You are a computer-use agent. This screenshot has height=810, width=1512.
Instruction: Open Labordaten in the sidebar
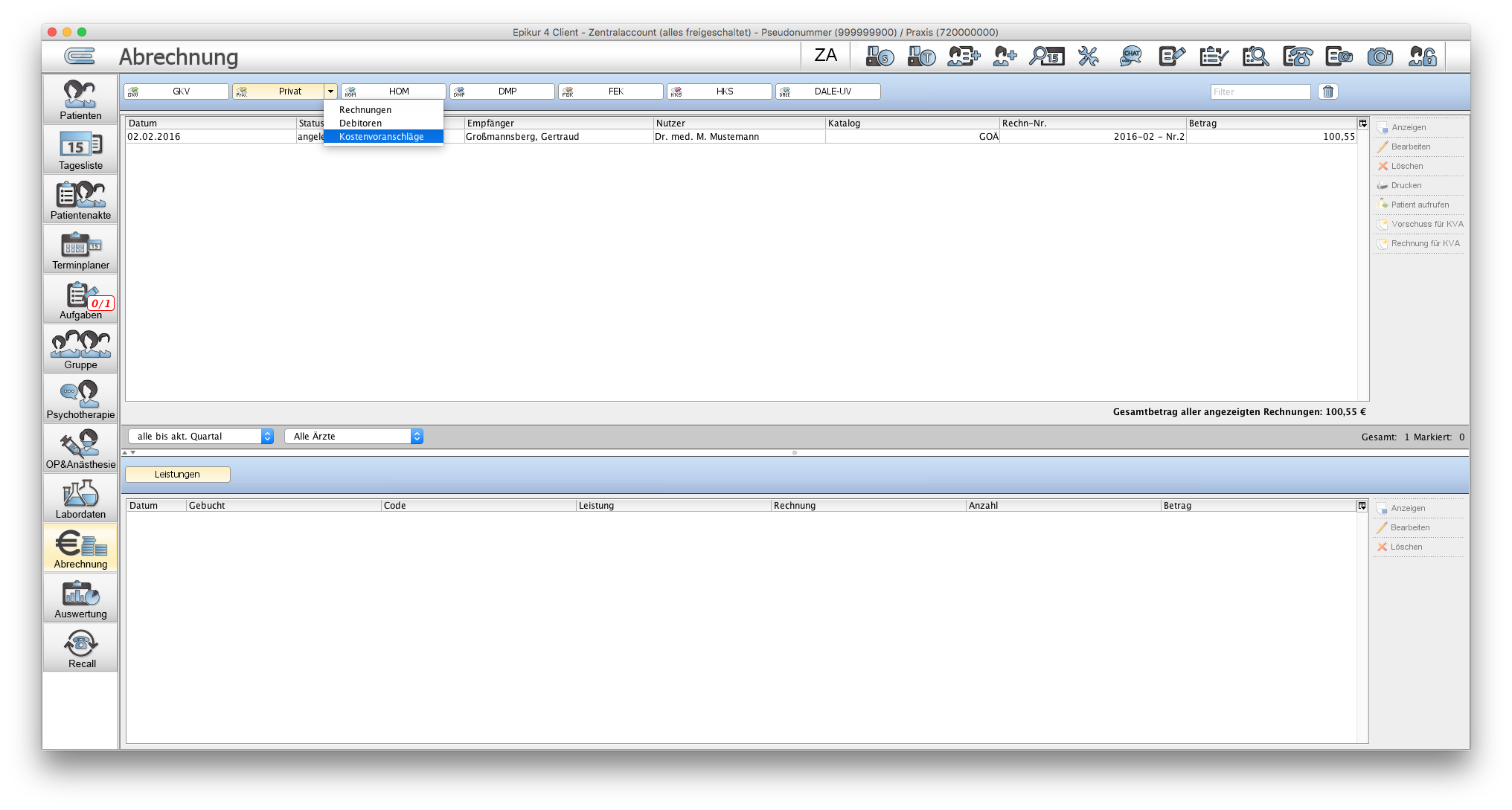tap(80, 499)
